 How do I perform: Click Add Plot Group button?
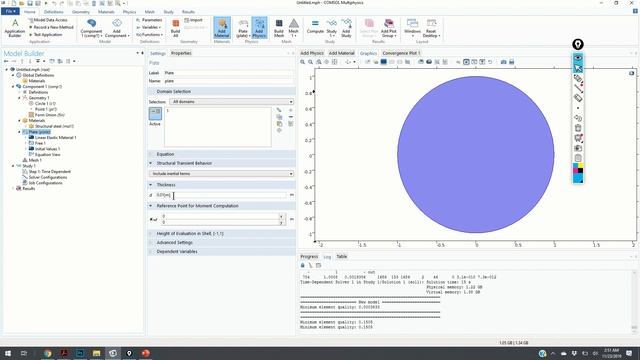click(389, 28)
